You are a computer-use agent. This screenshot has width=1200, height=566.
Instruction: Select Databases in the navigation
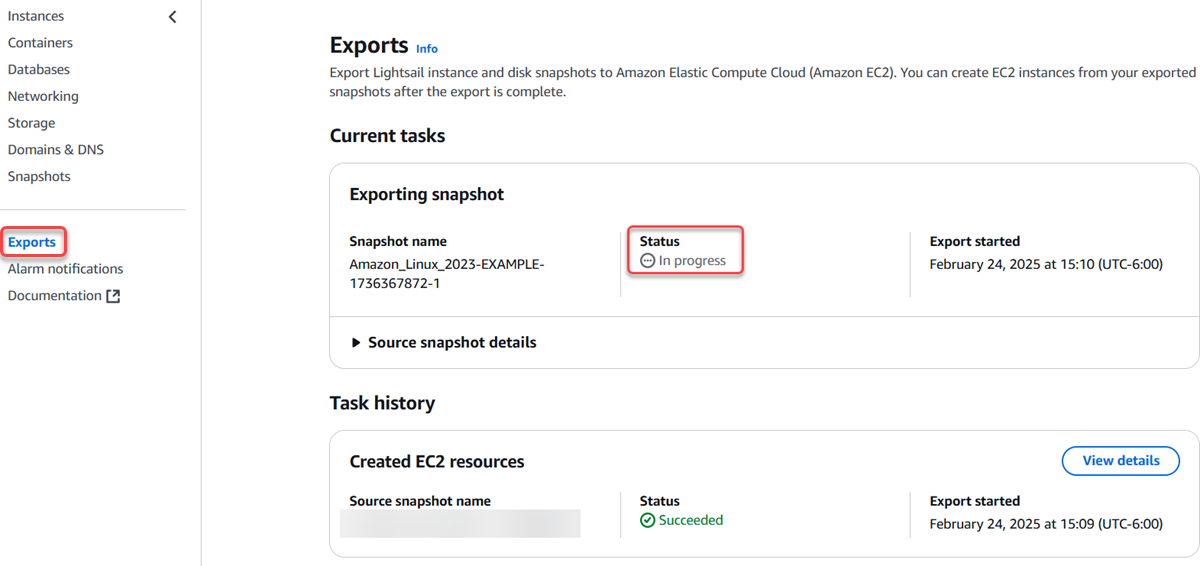tap(39, 70)
